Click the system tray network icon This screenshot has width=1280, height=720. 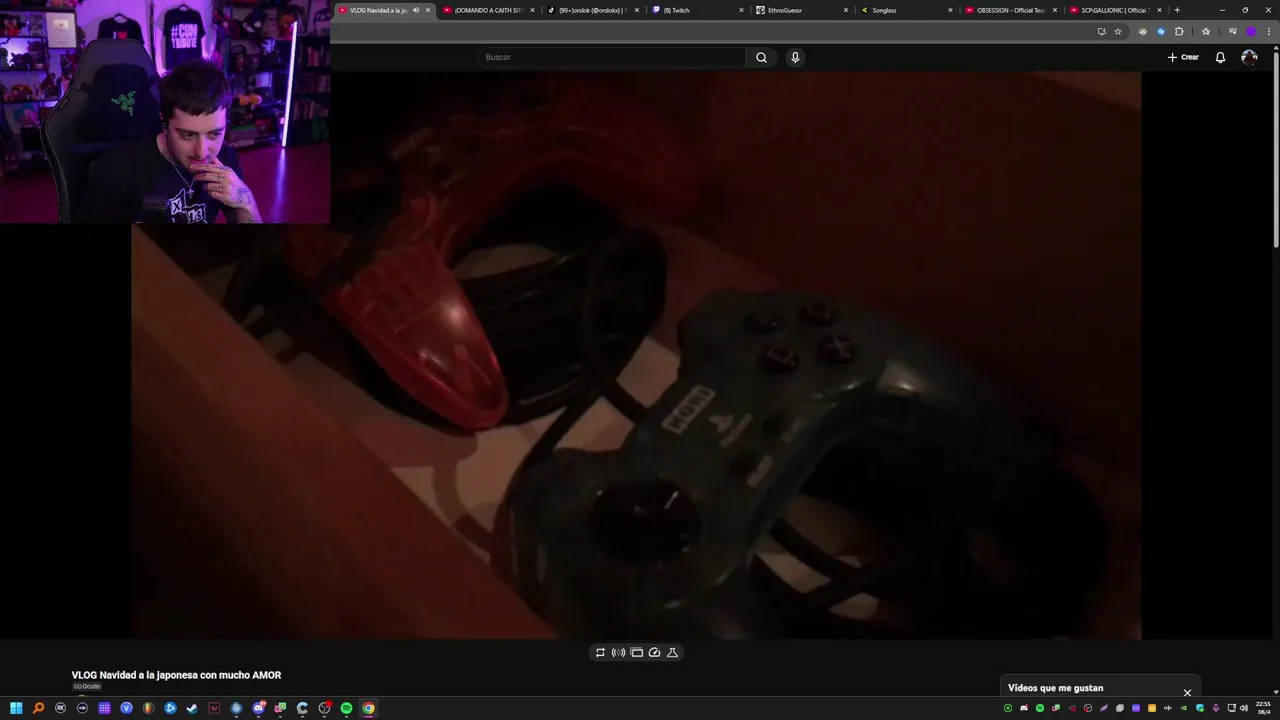1231,708
